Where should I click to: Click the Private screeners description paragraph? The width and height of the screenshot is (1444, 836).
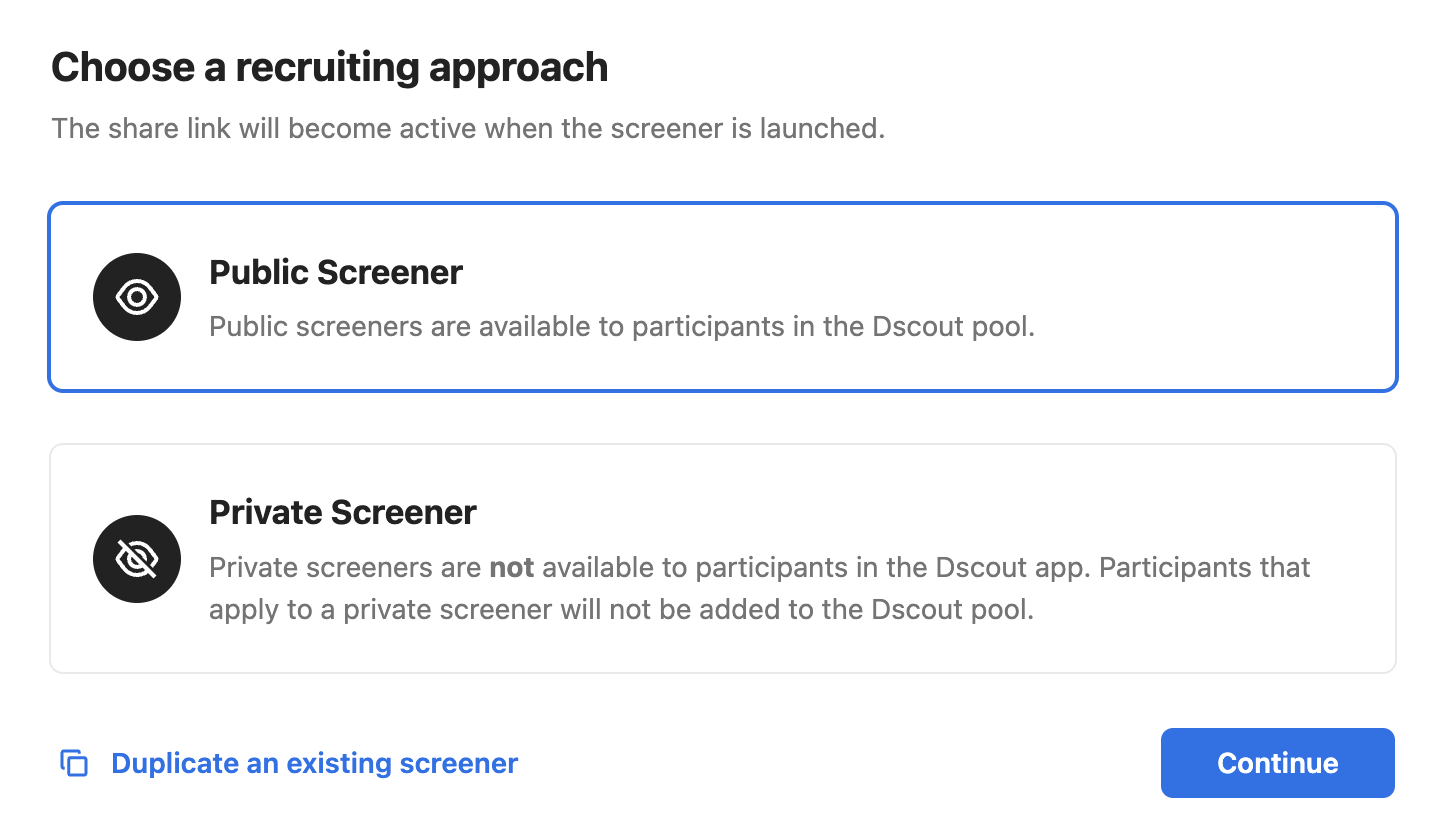coord(760,589)
